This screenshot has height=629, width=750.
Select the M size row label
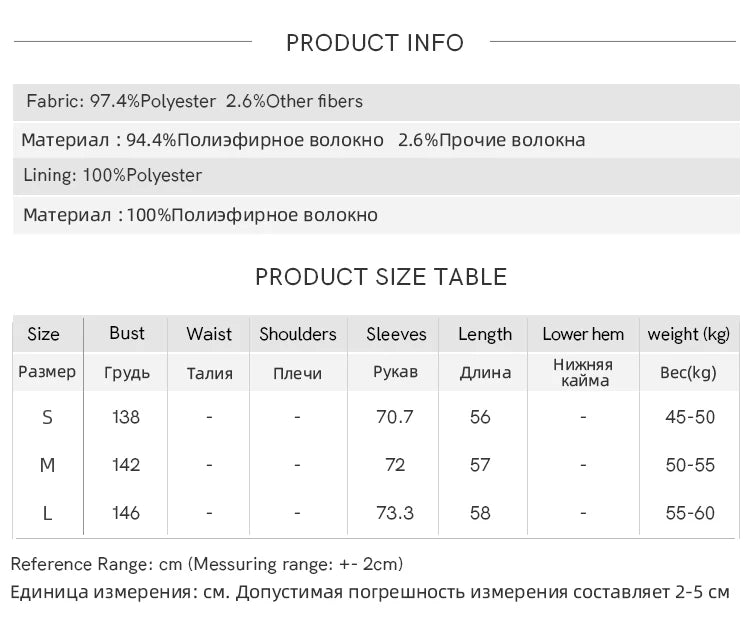[47, 465]
